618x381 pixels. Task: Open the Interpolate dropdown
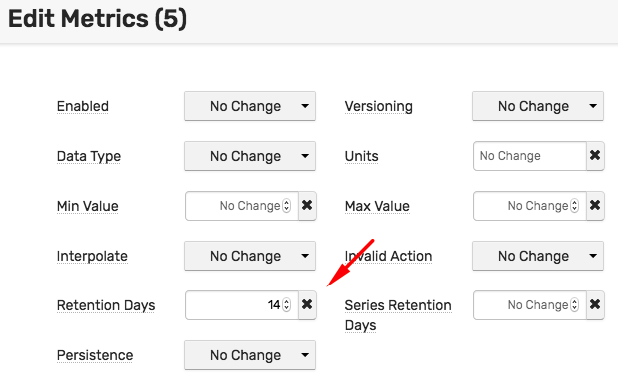pos(250,256)
